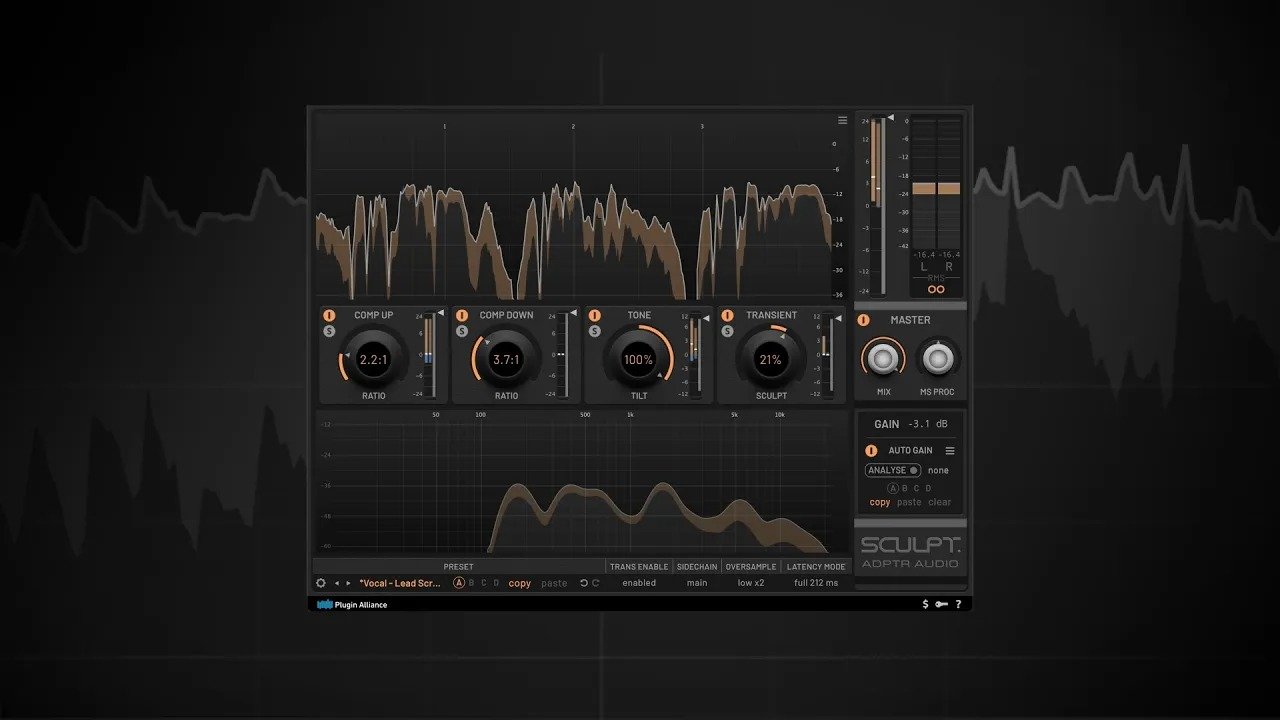Screen dimensions: 1280x720
Task: Toggle the TONE power button
Action: (594, 315)
